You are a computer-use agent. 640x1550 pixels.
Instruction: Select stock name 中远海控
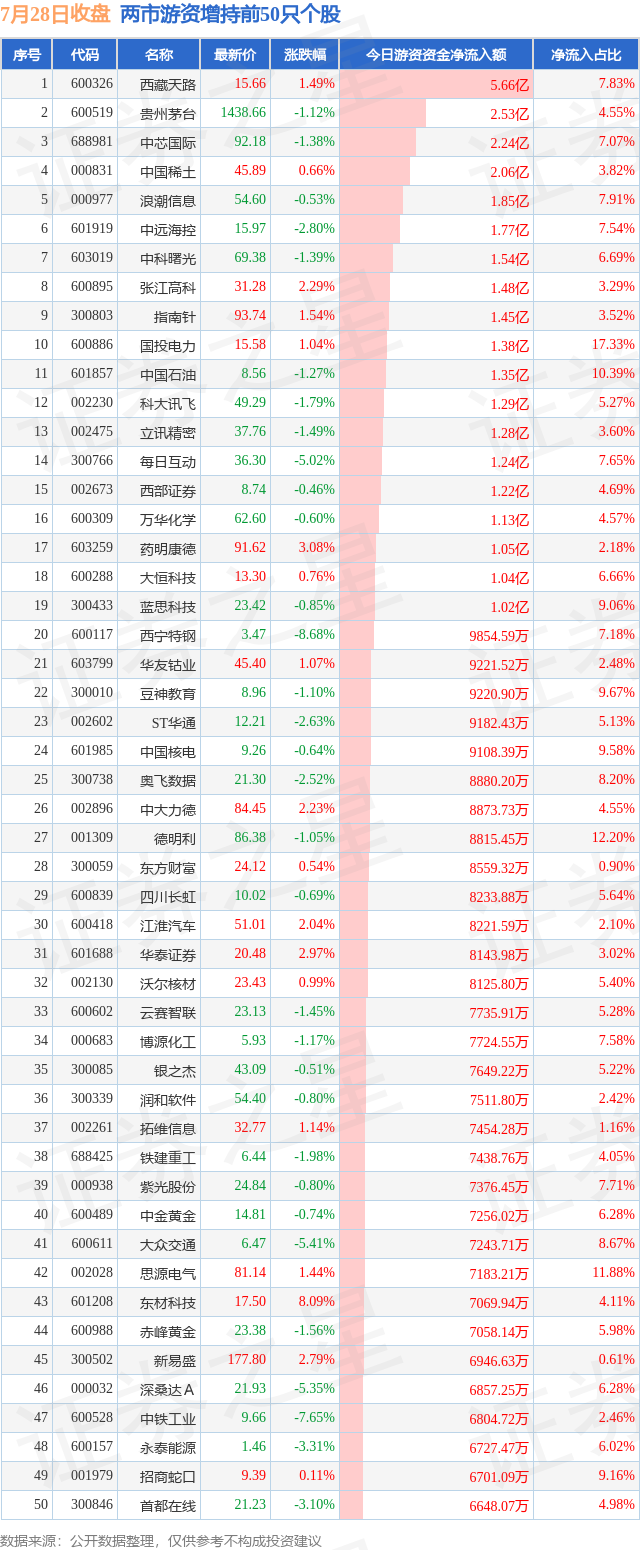168,230
